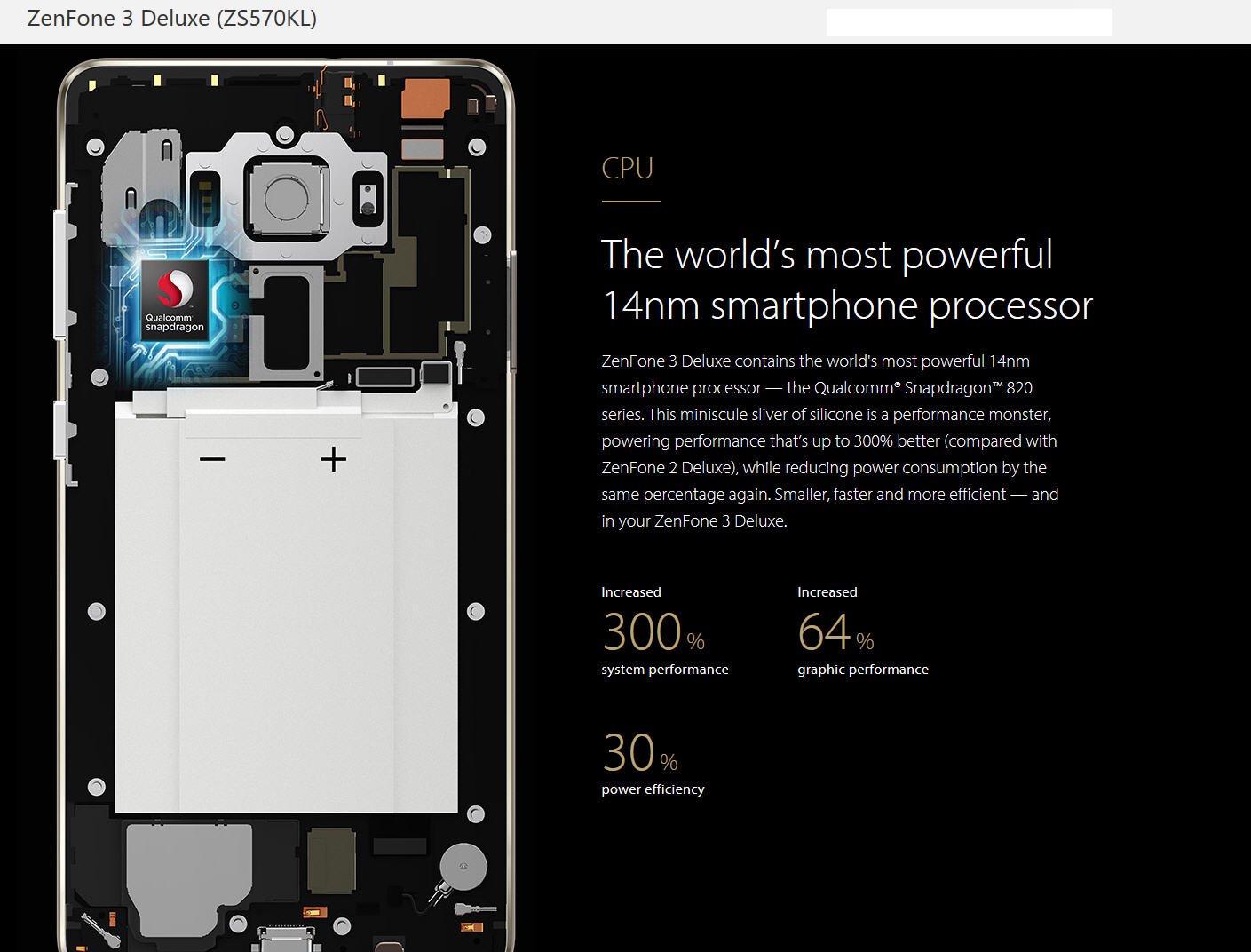Click the blank white box in header
1251x952 pixels.
coord(969,22)
